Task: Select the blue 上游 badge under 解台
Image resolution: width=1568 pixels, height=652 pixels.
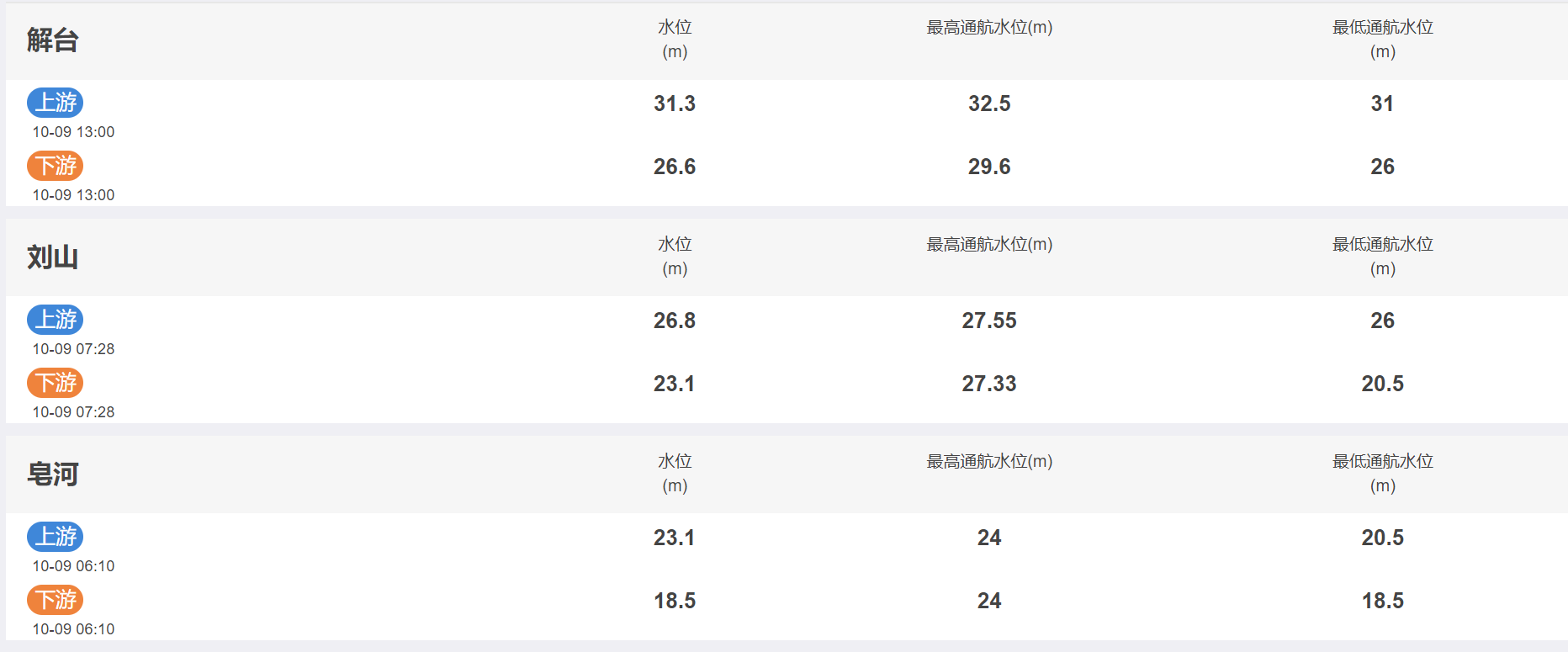Action: click(56, 103)
